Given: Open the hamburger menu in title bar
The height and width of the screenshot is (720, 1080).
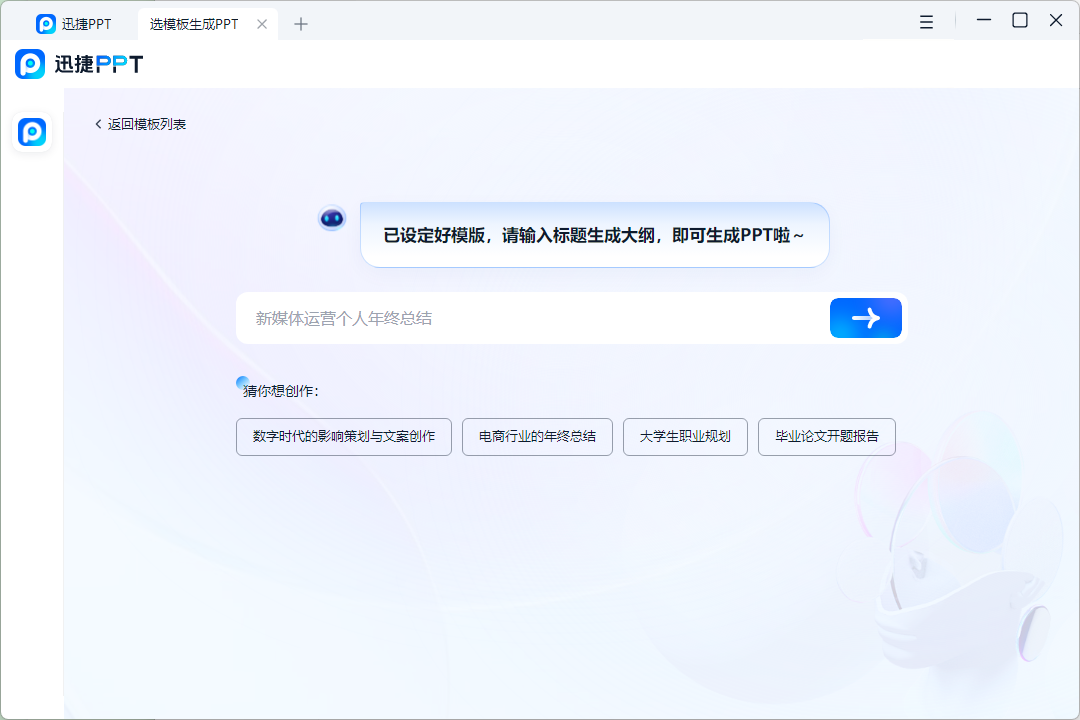Looking at the screenshot, I should coord(926,22).
